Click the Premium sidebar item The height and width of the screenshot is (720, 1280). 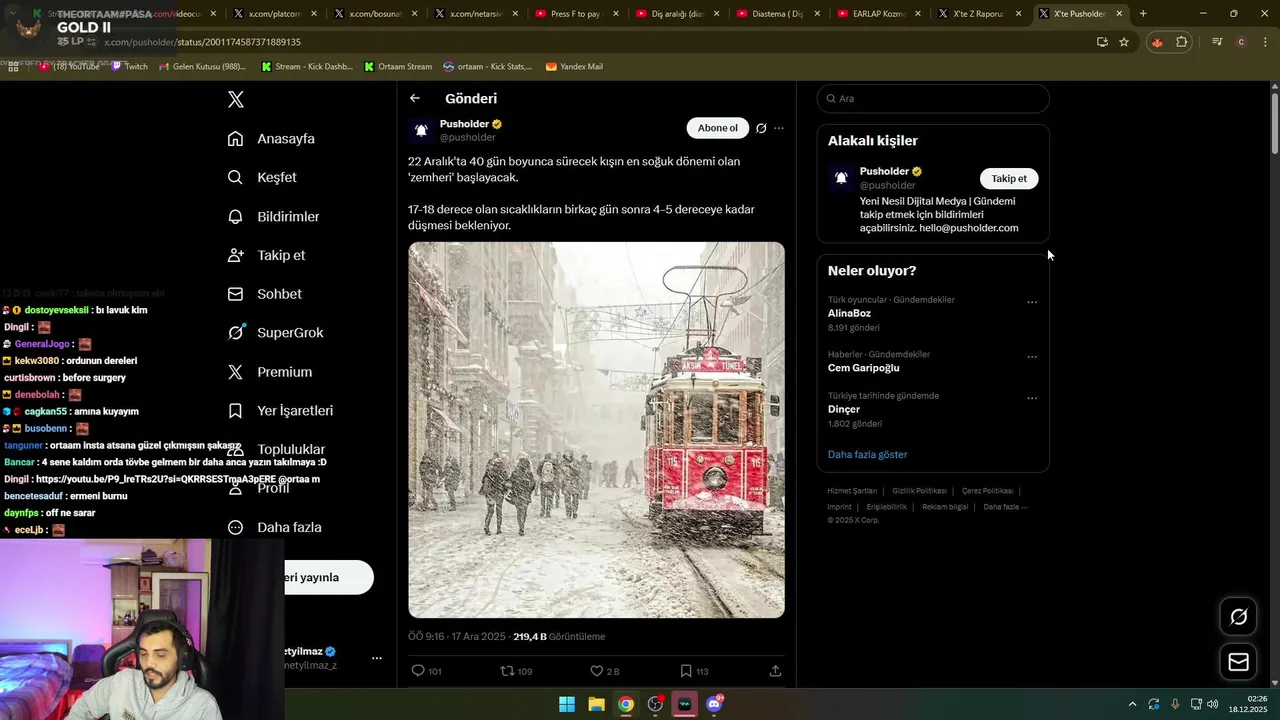(269, 372)
